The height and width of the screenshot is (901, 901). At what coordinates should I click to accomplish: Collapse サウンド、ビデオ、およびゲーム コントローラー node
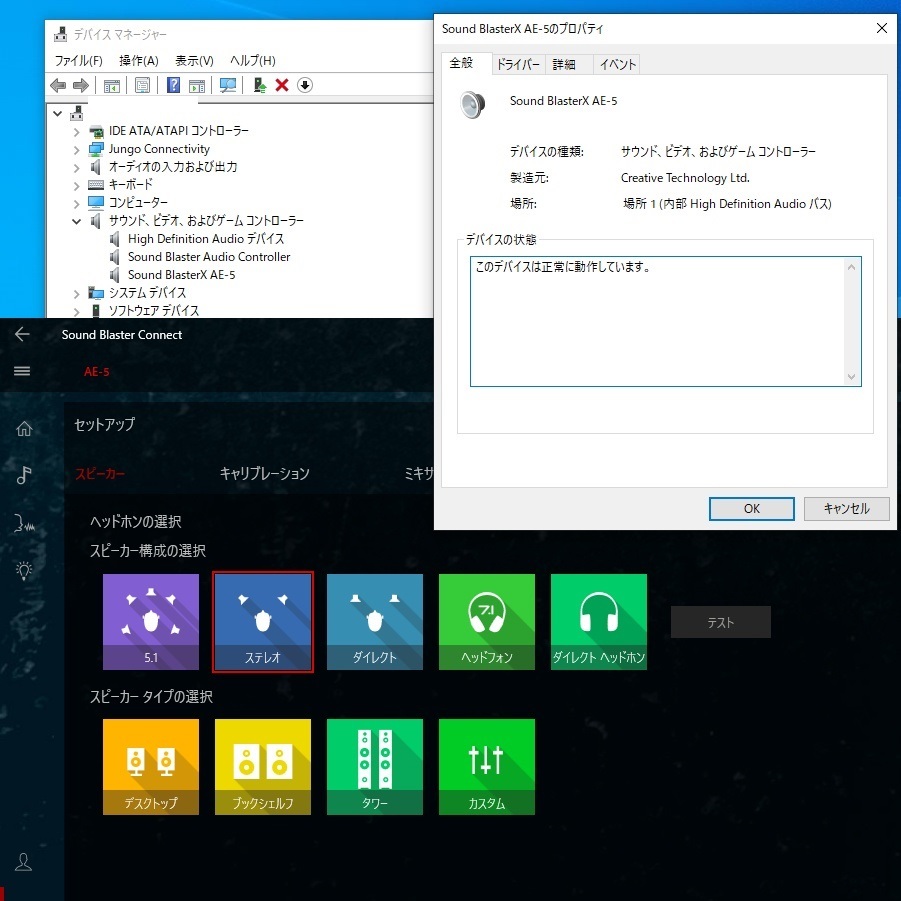(x=76, y=221)
